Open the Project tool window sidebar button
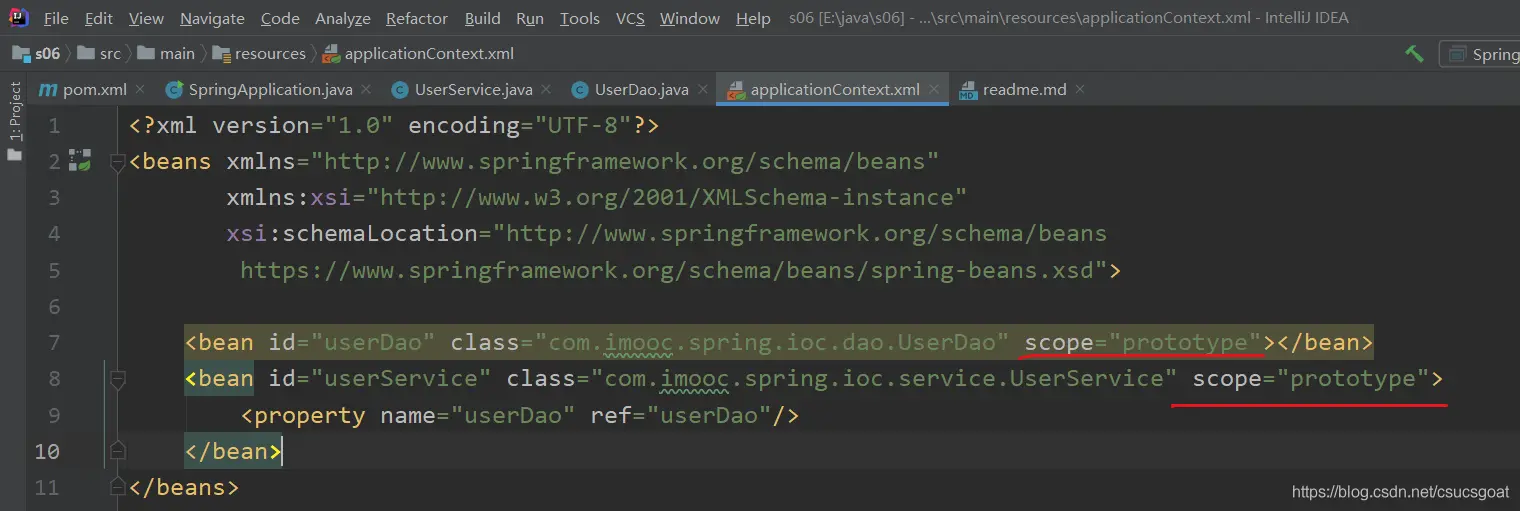 (x=13, y=122)
